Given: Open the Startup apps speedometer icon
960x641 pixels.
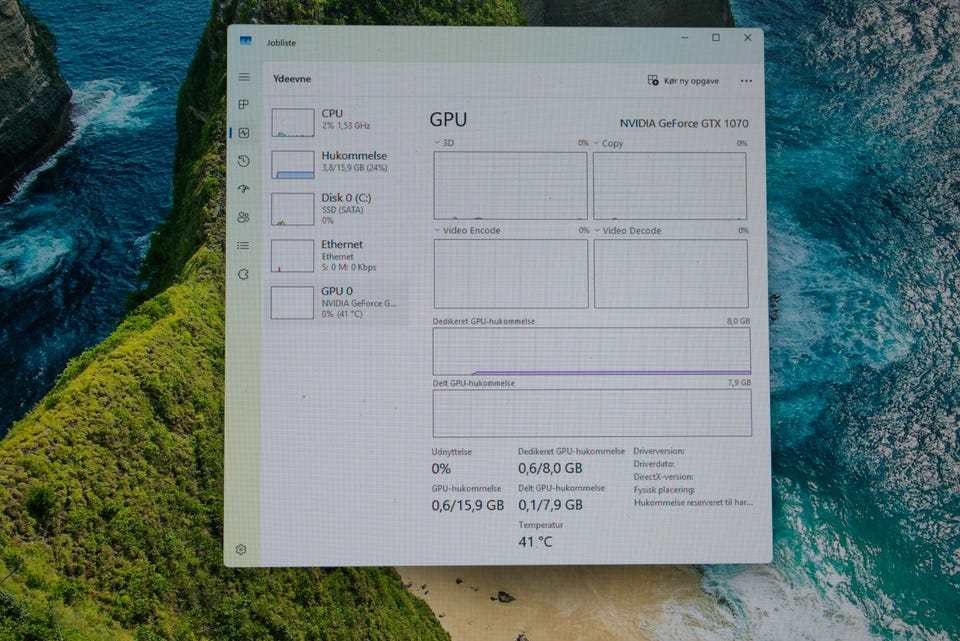Looking at the screenshot, I should tap(244, 189).
